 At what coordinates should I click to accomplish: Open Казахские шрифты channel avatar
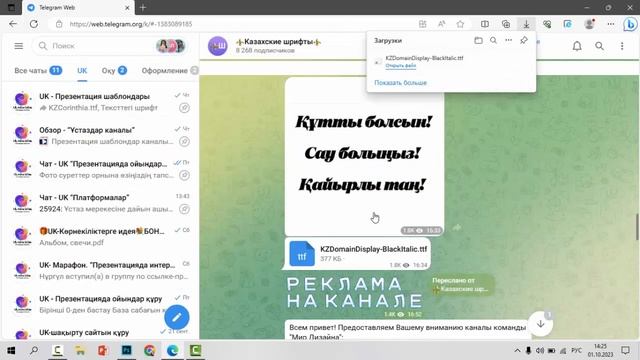(218, 46)
